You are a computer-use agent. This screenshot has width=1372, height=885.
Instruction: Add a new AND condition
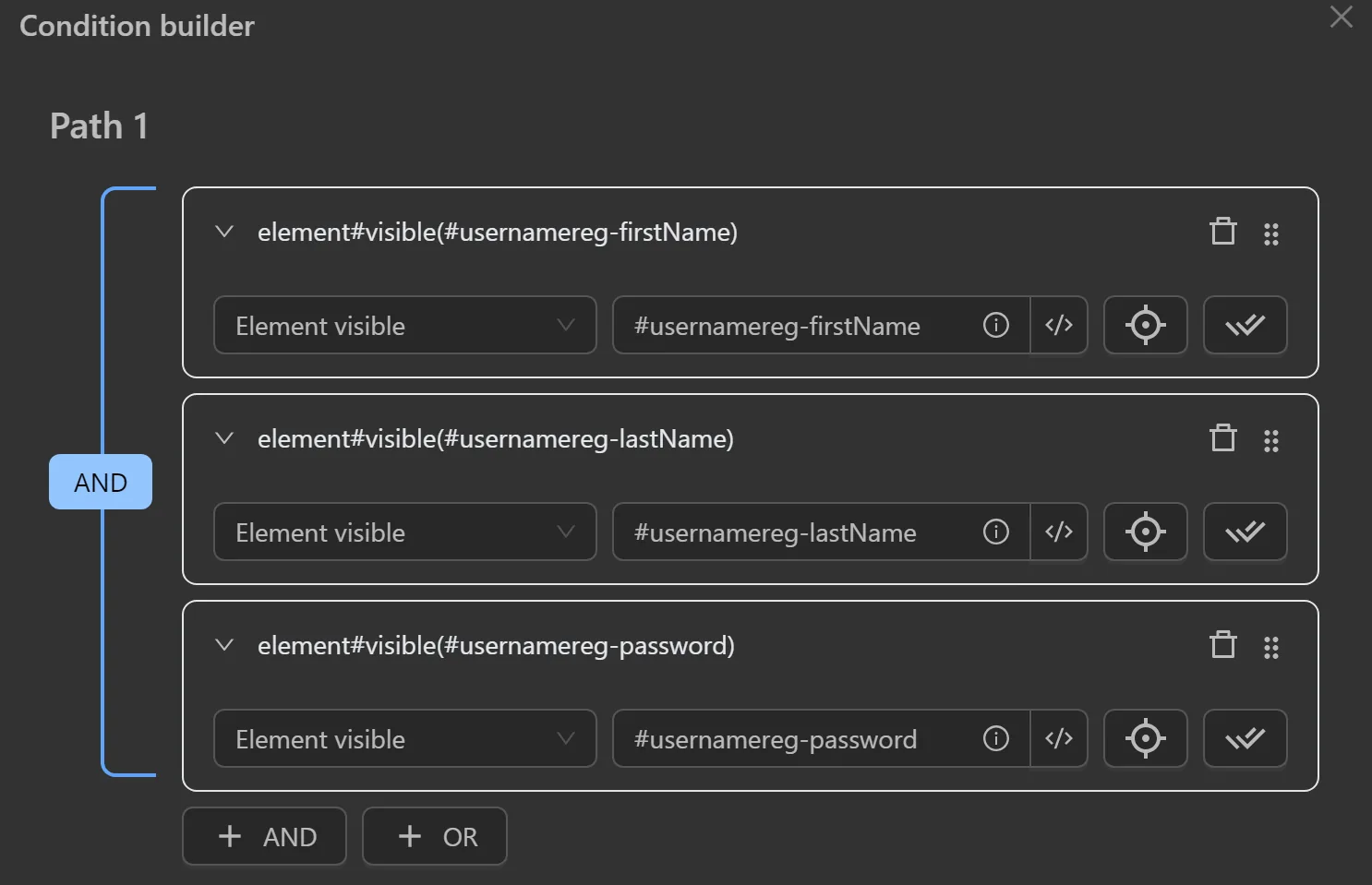(265, 837)
